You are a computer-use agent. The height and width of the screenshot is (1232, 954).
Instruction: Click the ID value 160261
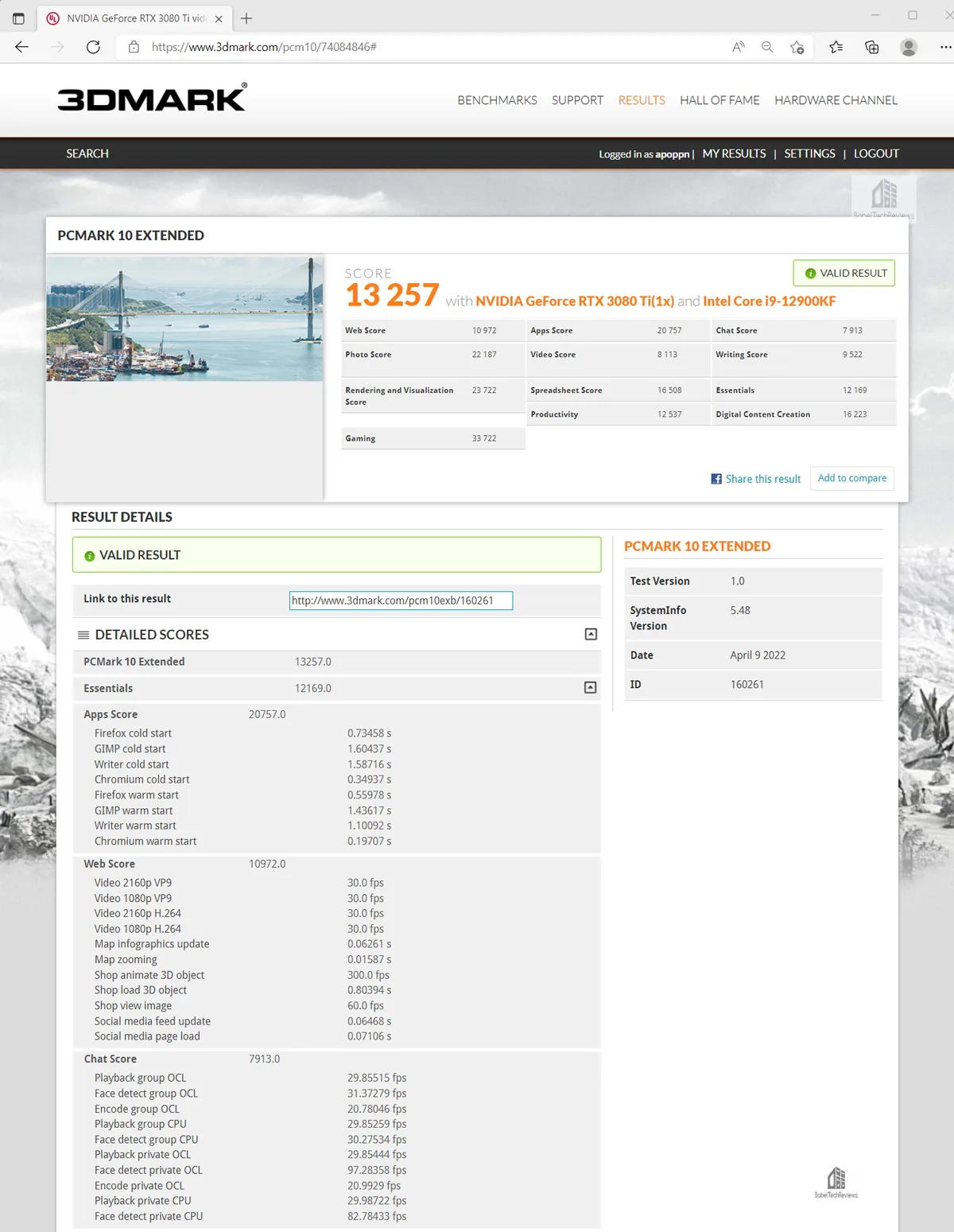747,684
